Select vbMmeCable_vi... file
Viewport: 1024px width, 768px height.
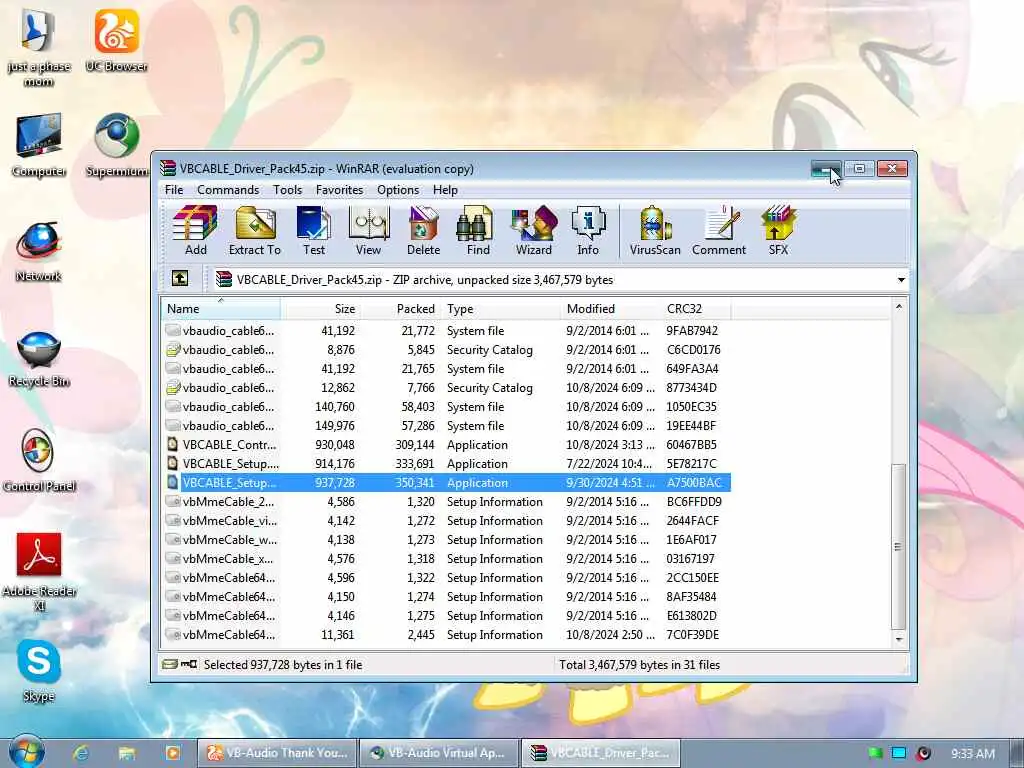tap(446, 520)
